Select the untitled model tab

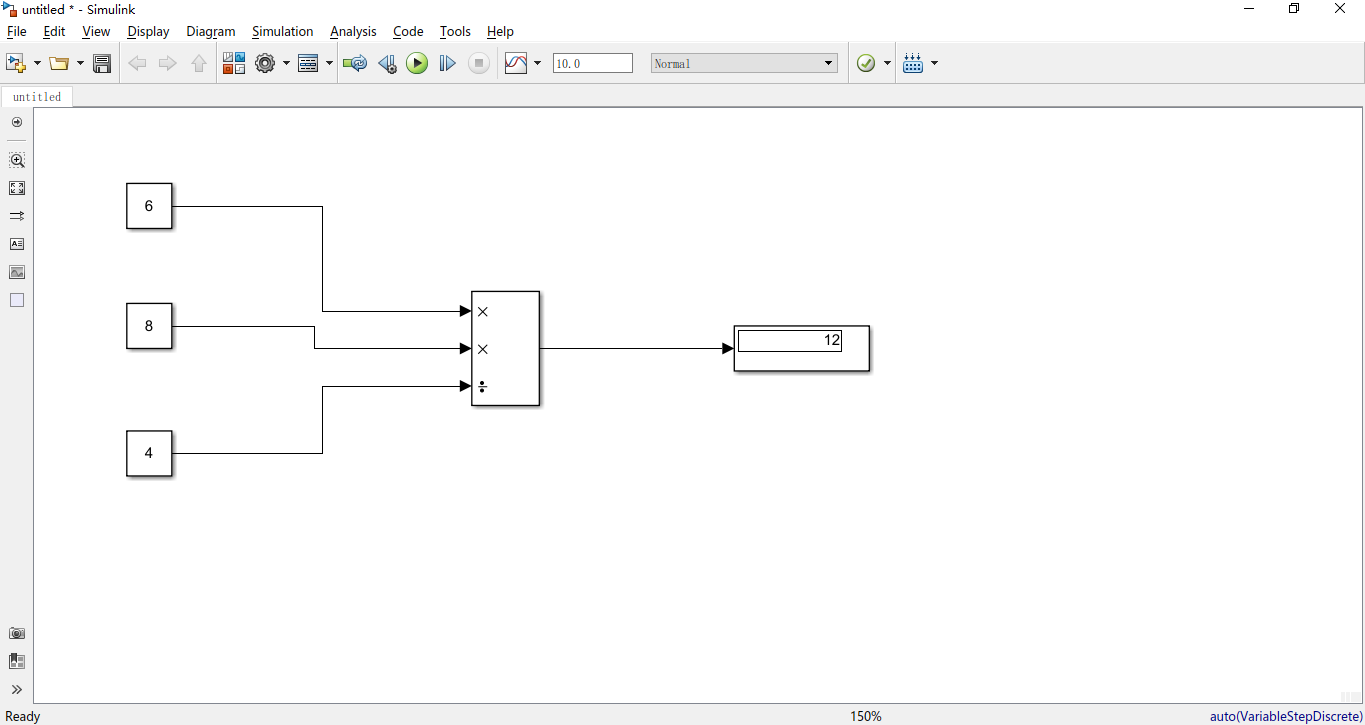(37, 97)
